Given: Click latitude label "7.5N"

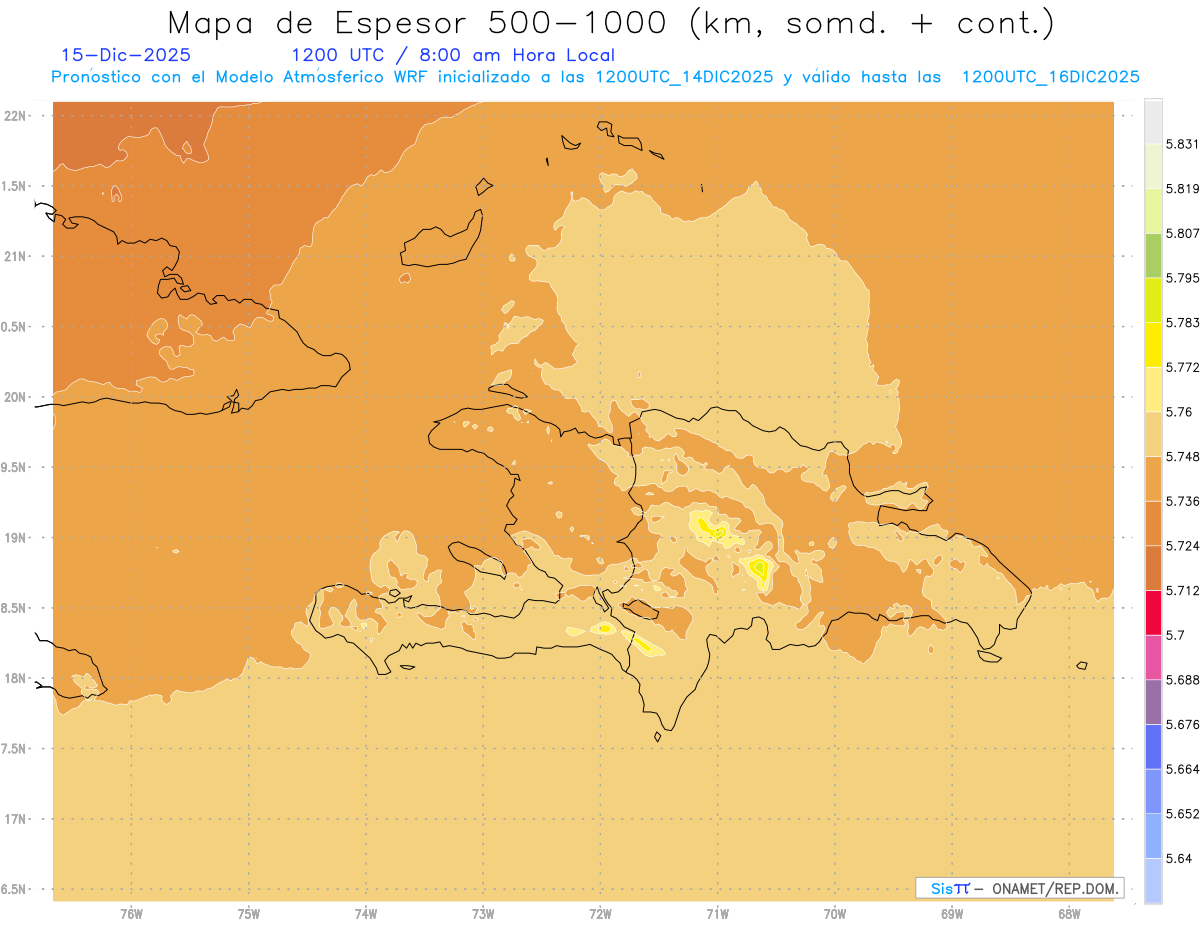Looking at the screenshot, I should (15, 749).
